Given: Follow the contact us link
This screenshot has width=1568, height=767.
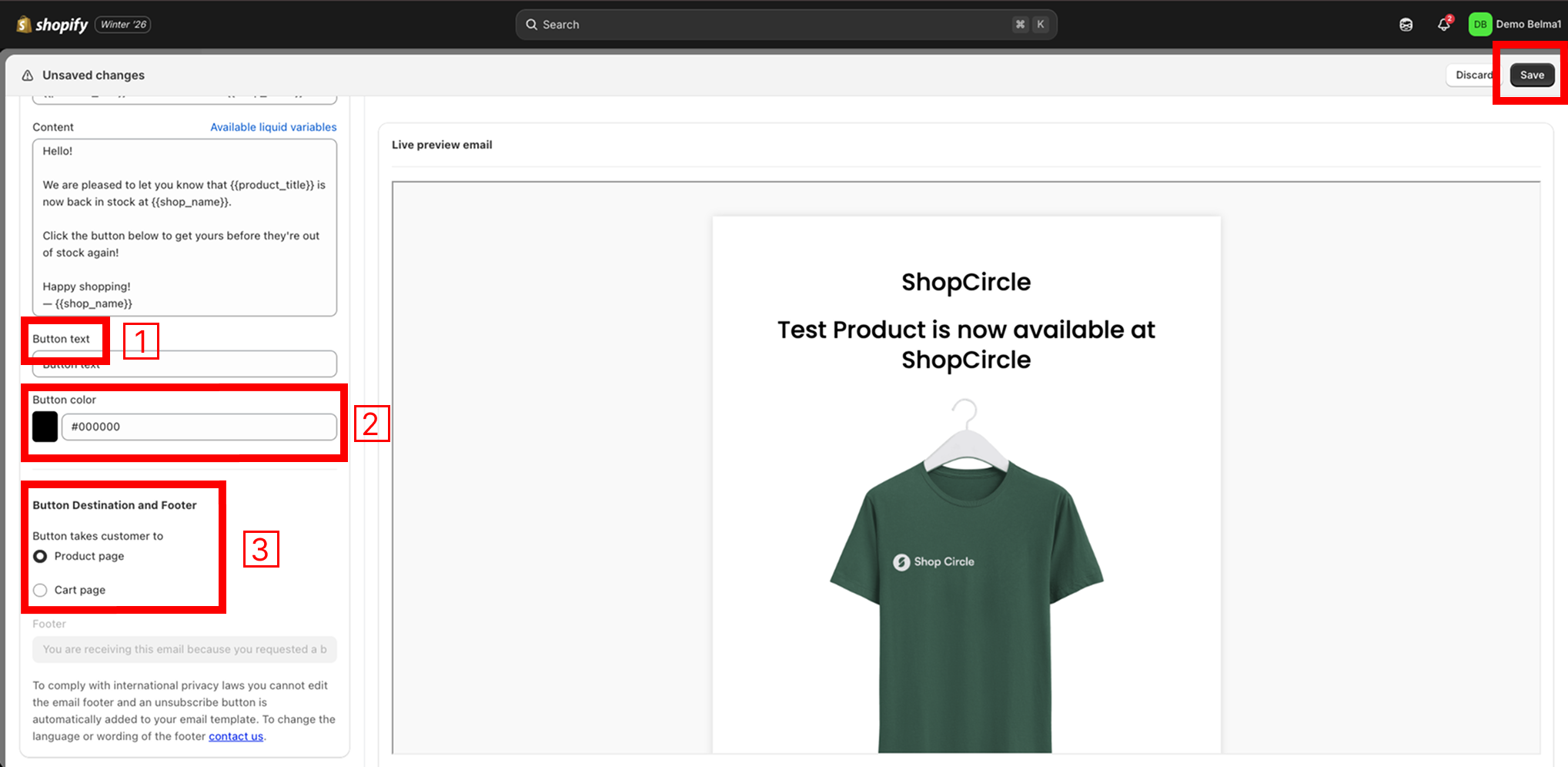Looking at the screenshot, I should [x=236, y=736].
